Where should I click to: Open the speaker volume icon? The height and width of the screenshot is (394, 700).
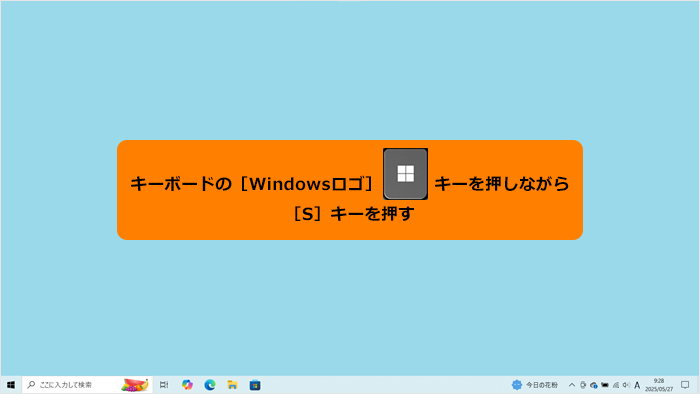(626, 385)
